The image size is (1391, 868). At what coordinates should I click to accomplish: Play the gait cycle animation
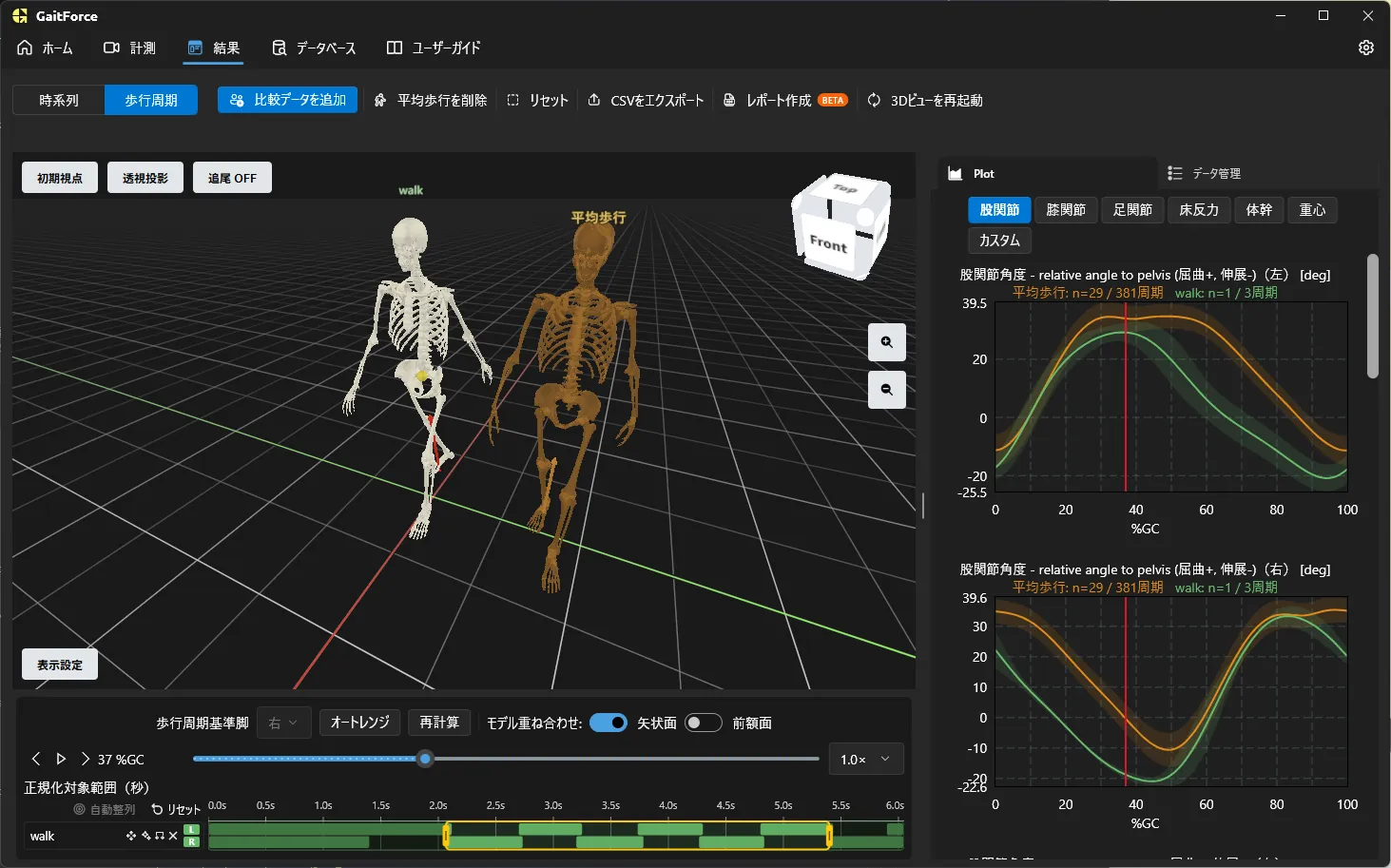point(61,759)
